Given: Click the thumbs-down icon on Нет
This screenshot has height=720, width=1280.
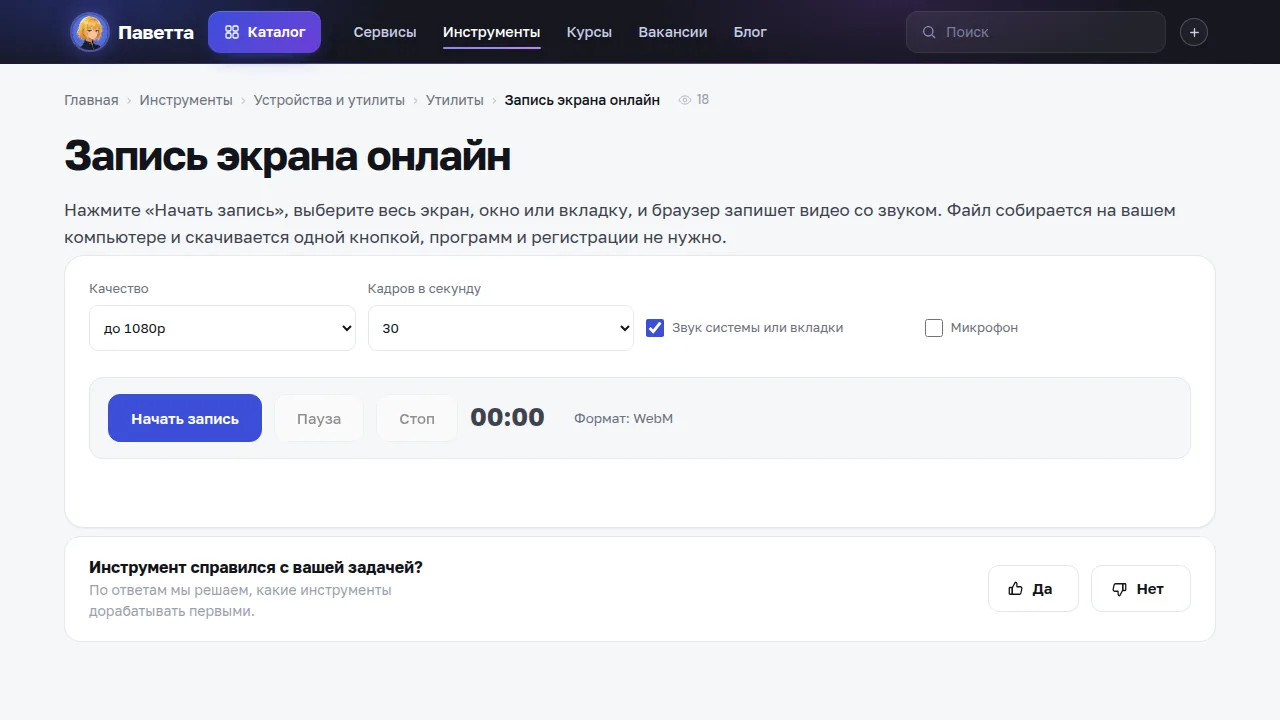Looking at the screenshot, I should pyautogui.click(x=1120, y=589).
